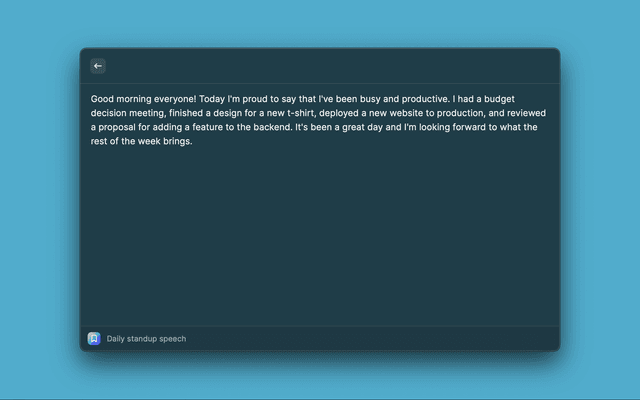Place cursor on the word "productive"
640x400 pixels.
pyautogui.click(x=424, y=100)
